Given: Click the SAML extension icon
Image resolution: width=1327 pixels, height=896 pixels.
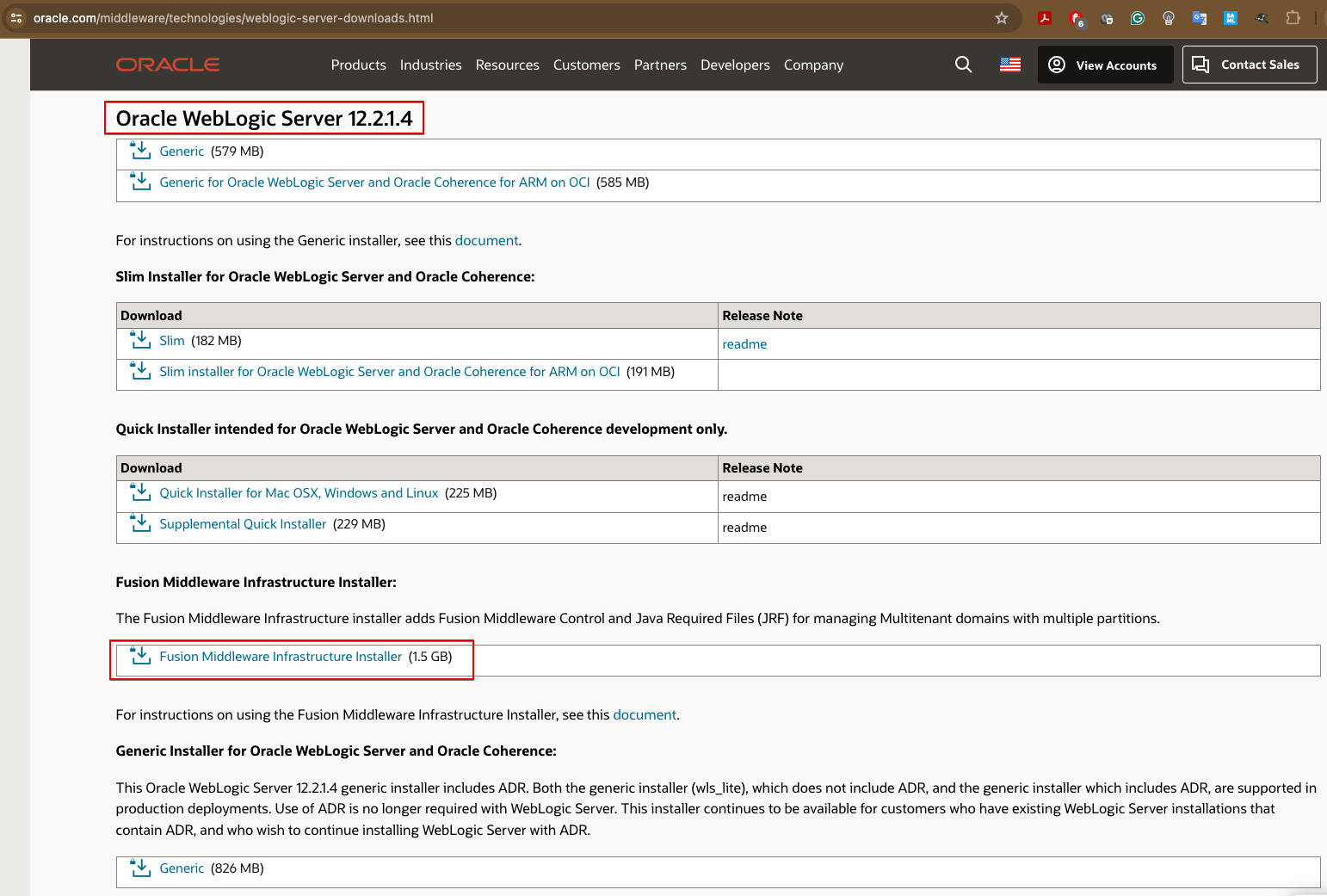Looking at the screenshot, I should [x=1231, y=18].
